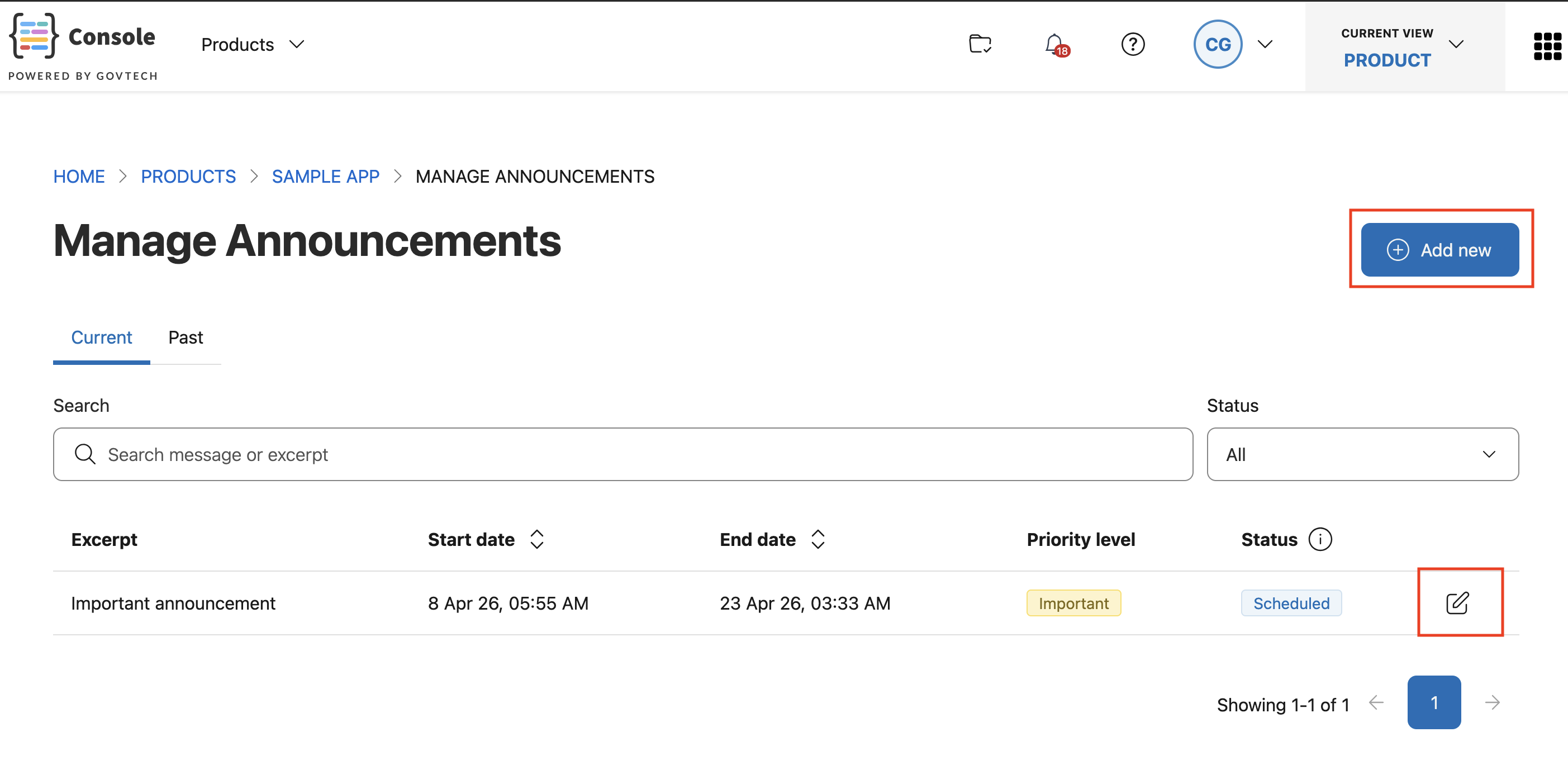Click the Important announcement excerpt text
This screenshot has width=1568, height=770.
(173, 603)
